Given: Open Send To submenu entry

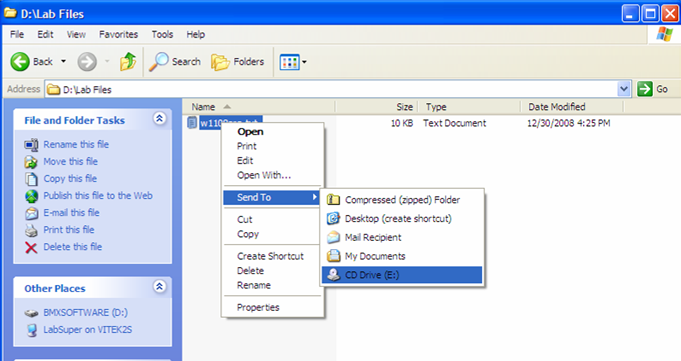Looking at the screenshot, I should 273,197.
